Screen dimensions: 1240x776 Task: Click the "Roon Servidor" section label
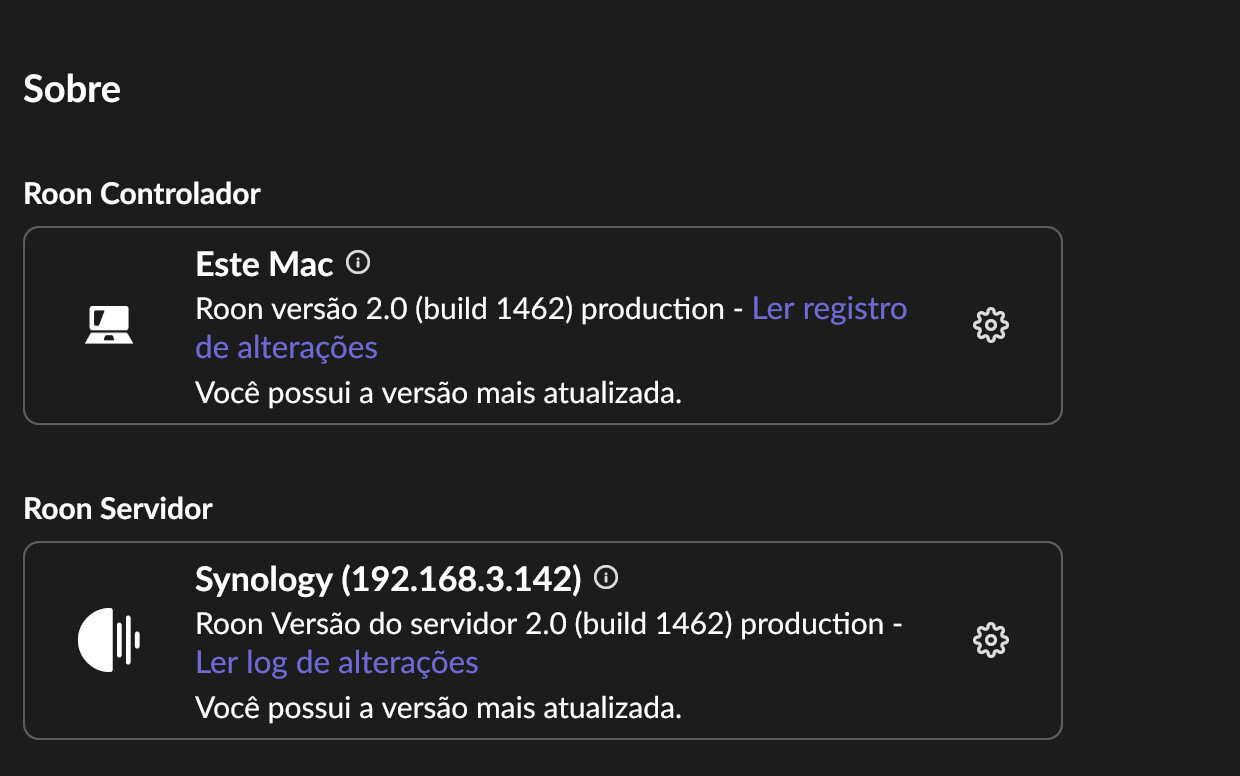[118, 509]
